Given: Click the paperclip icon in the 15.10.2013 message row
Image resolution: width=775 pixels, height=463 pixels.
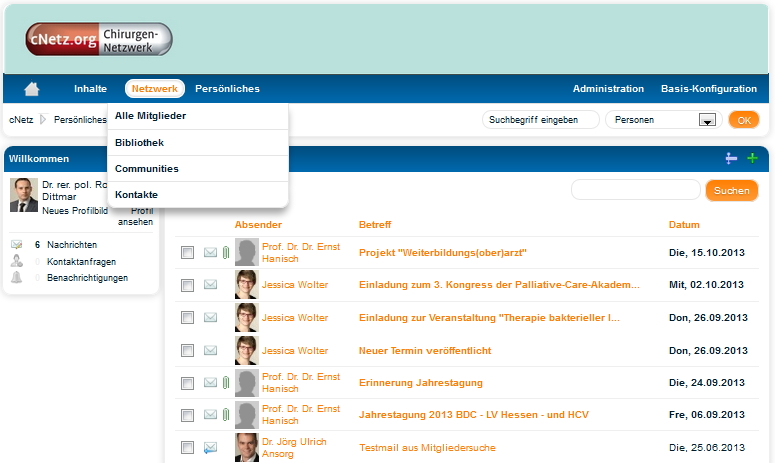Looking at the screenshot, I should click(226, 253).
